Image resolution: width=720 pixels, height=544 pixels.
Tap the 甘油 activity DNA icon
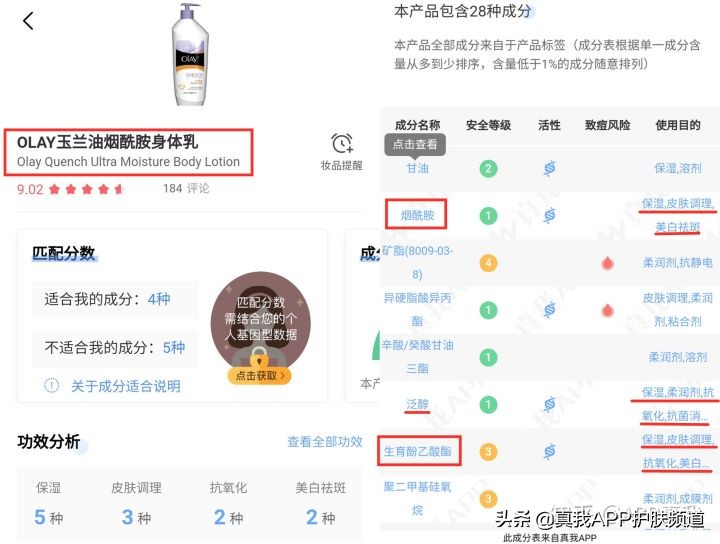point(549,168)
